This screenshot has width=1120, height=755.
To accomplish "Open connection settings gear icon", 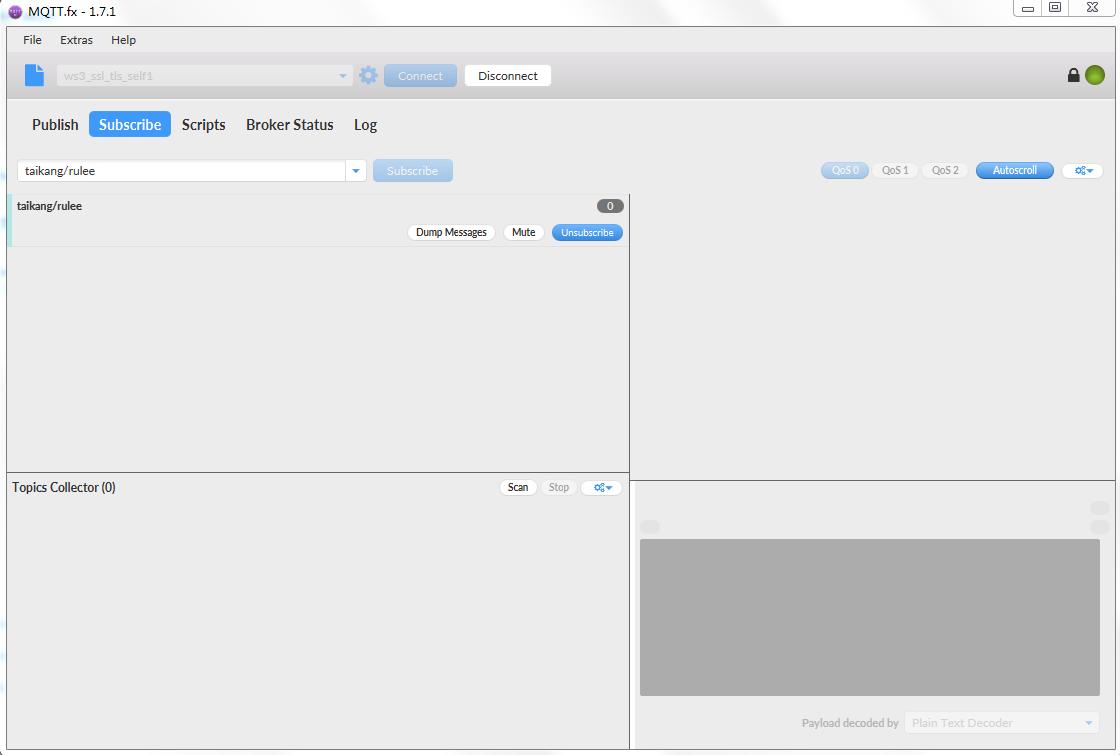I will pos(368,75).
